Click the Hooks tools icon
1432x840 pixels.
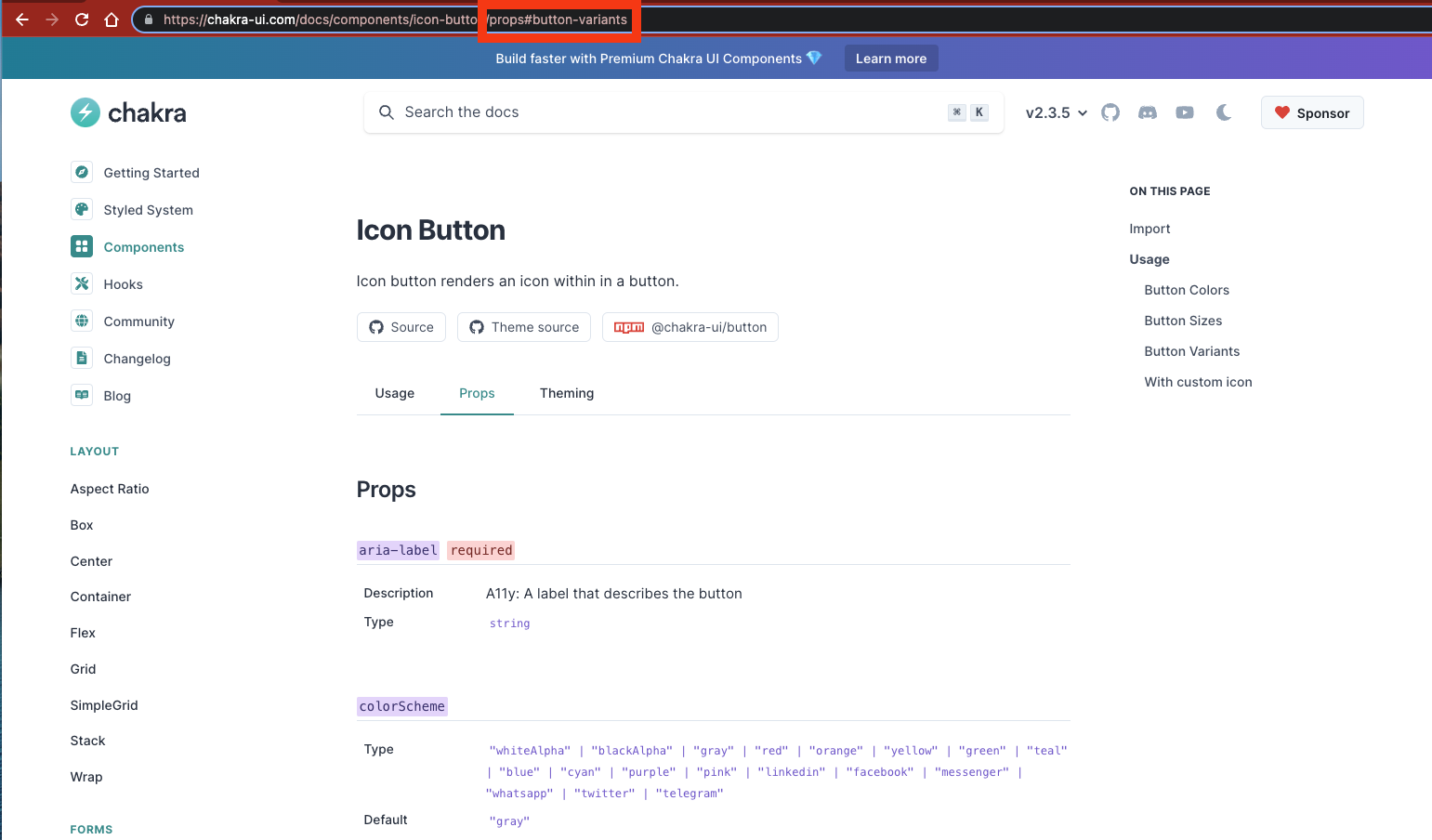(82, 283)
